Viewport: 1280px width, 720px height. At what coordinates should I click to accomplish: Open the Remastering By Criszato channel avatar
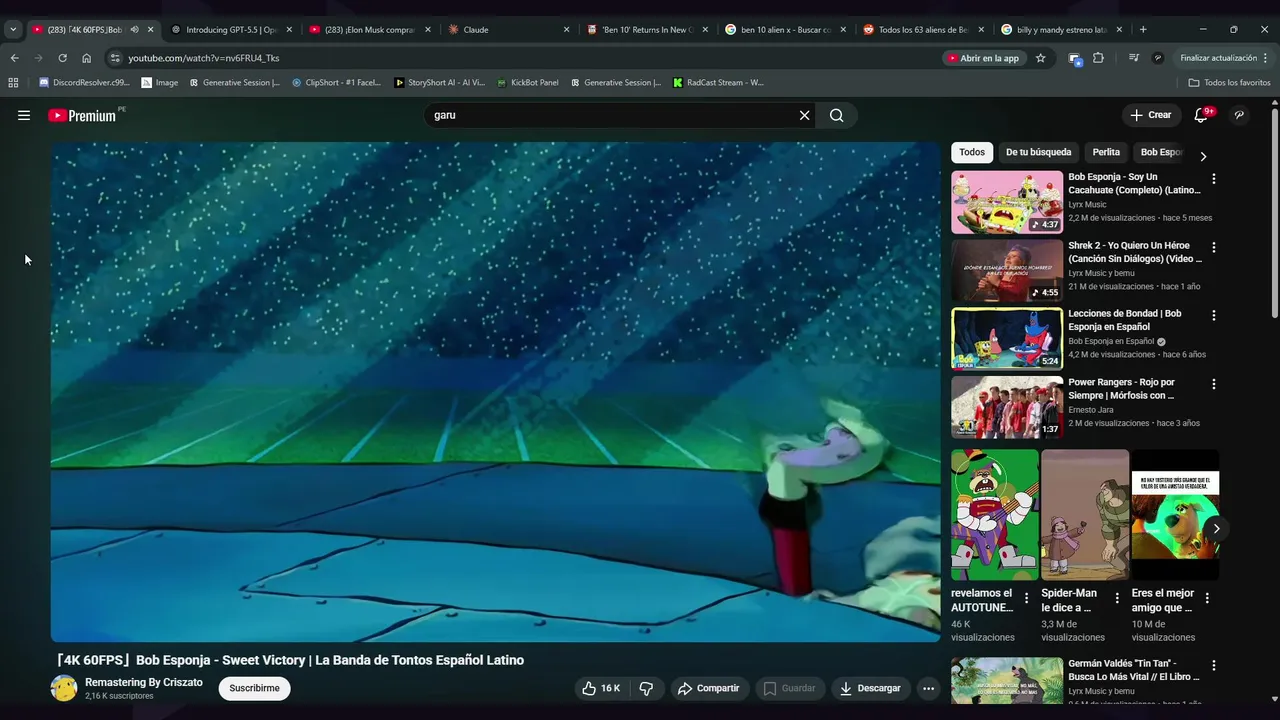pos(64,688)
